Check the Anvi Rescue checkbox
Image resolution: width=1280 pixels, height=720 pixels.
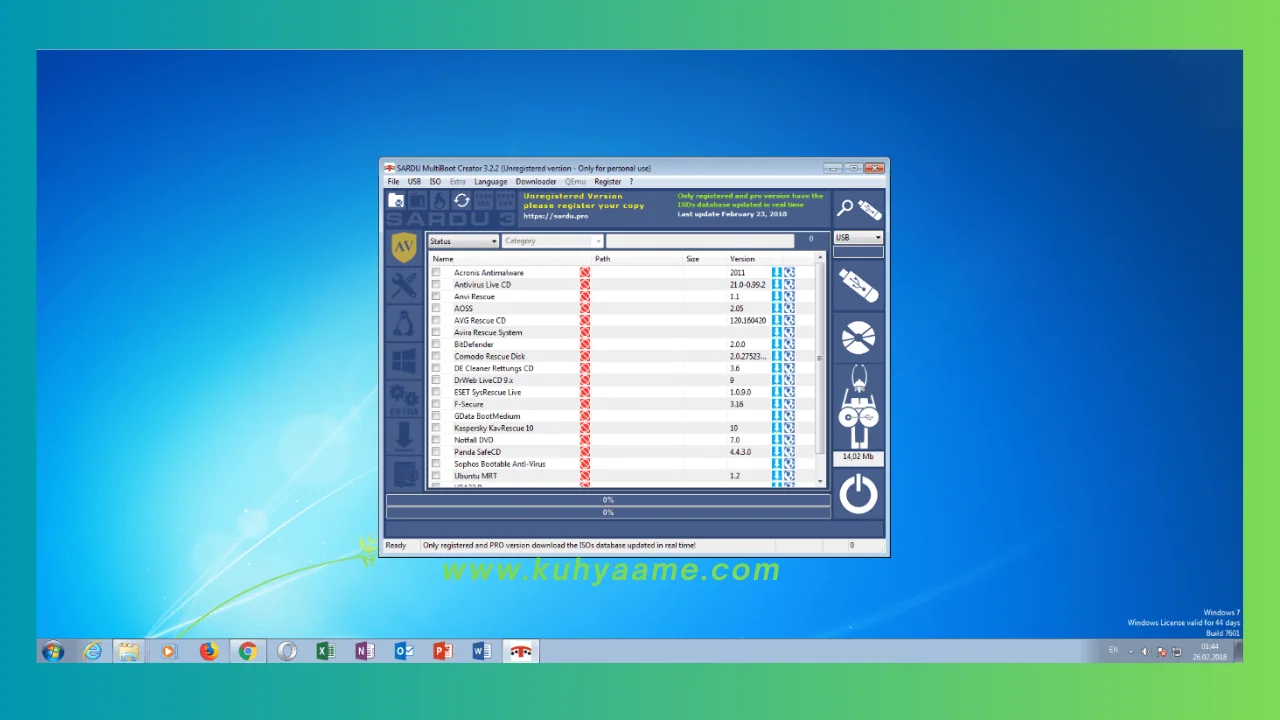click(436, 296)
